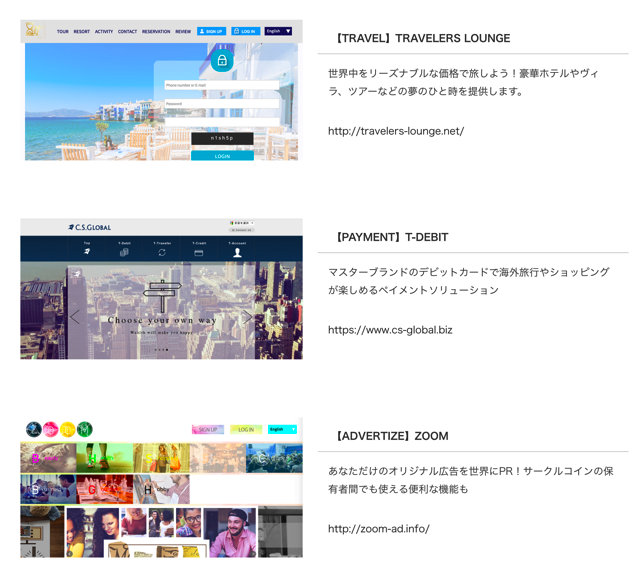Open ZOOM cyan English language dropdown
The height and width of the screenshot is (570, 639).
[282, 429]
